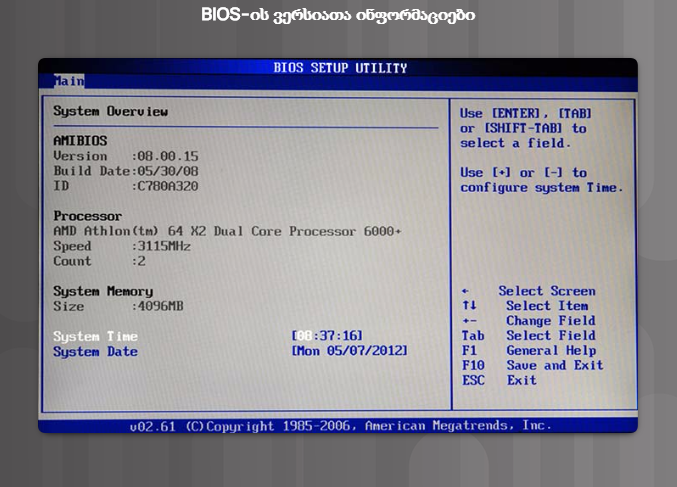Click the System Date label
The width and height of the screenshot is (677, 487).
[95, 352]
